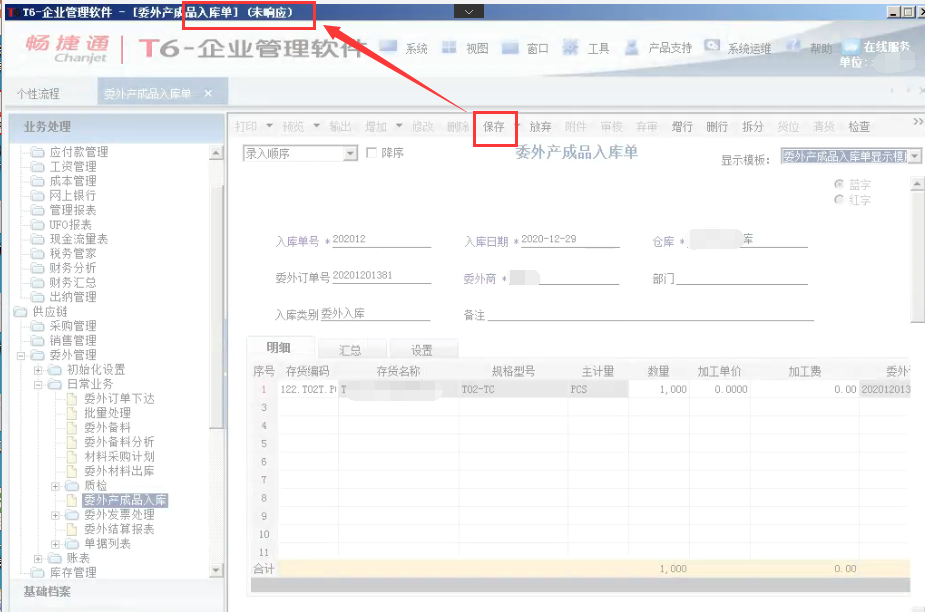Close the 委外产成品入库单 tab
Screen dimensions: 925x612
pyautogui.click(x=208, y=93)
